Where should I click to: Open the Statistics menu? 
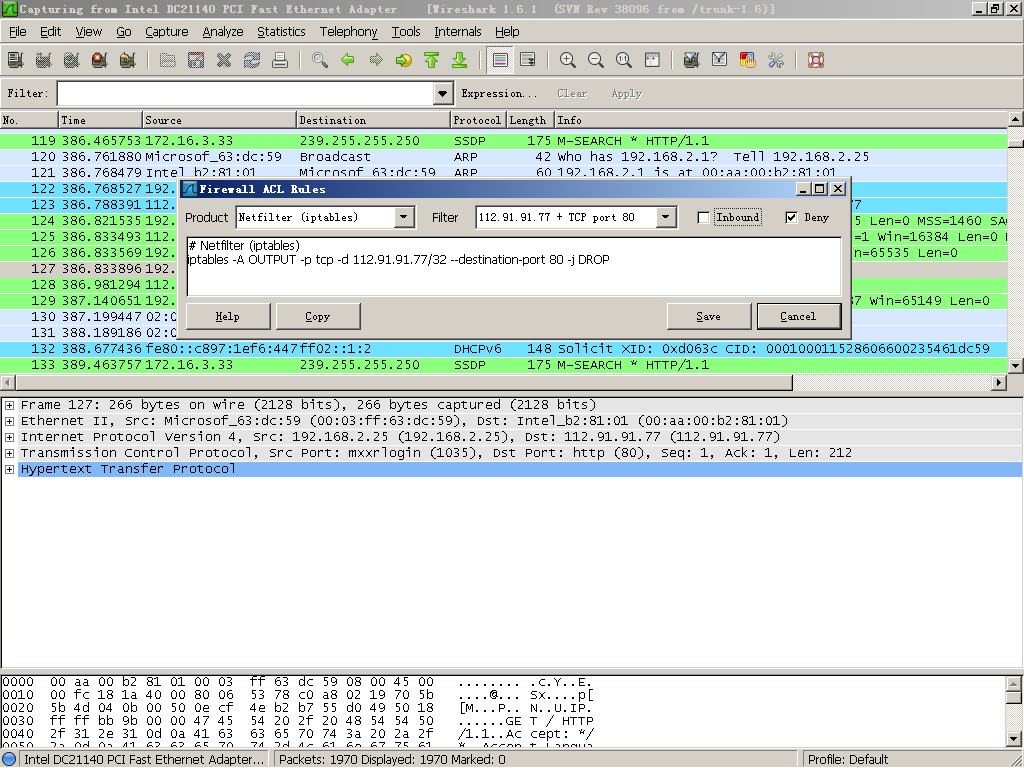pyautogui.click(x=281, y=31)
